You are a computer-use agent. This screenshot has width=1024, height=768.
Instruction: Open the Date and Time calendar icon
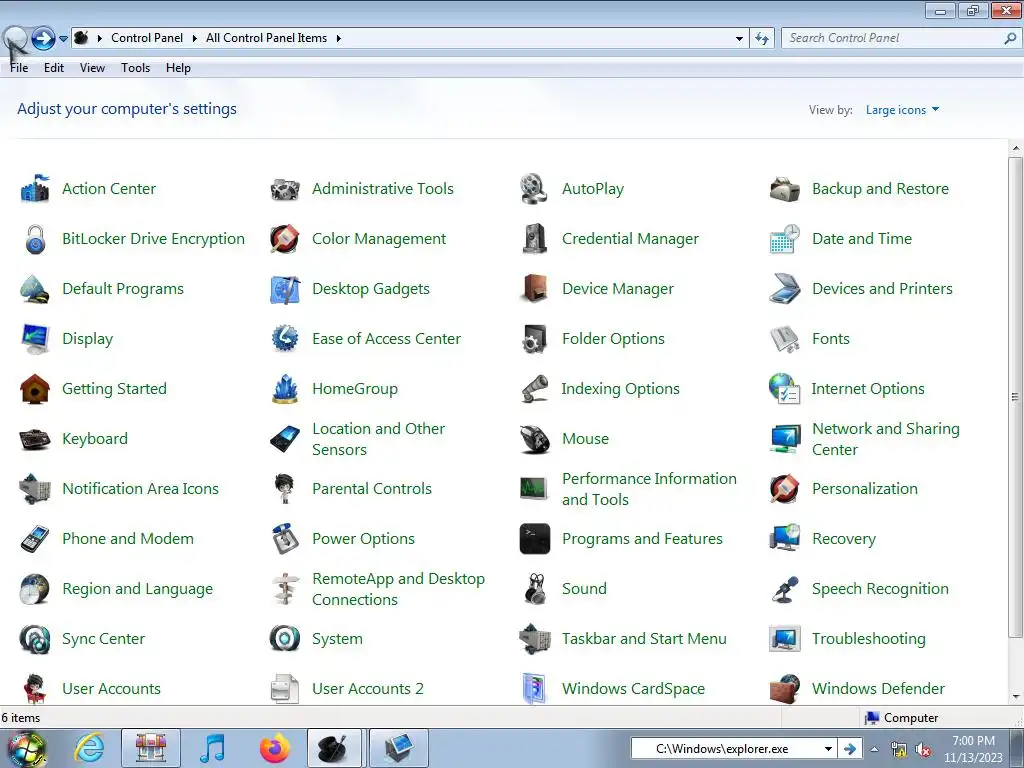785,239
